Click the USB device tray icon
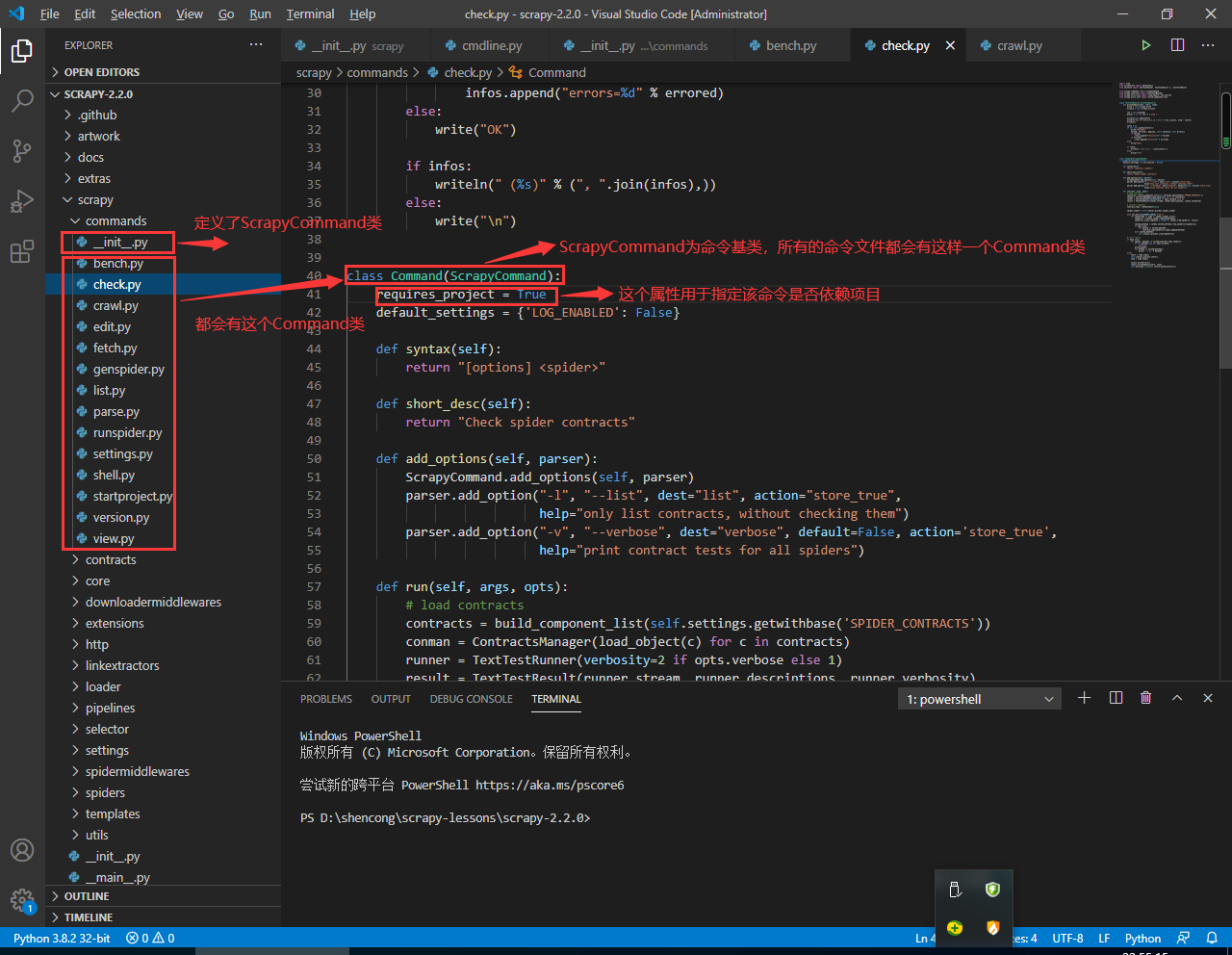The image size is (1232, 955). tap(955, 890)
